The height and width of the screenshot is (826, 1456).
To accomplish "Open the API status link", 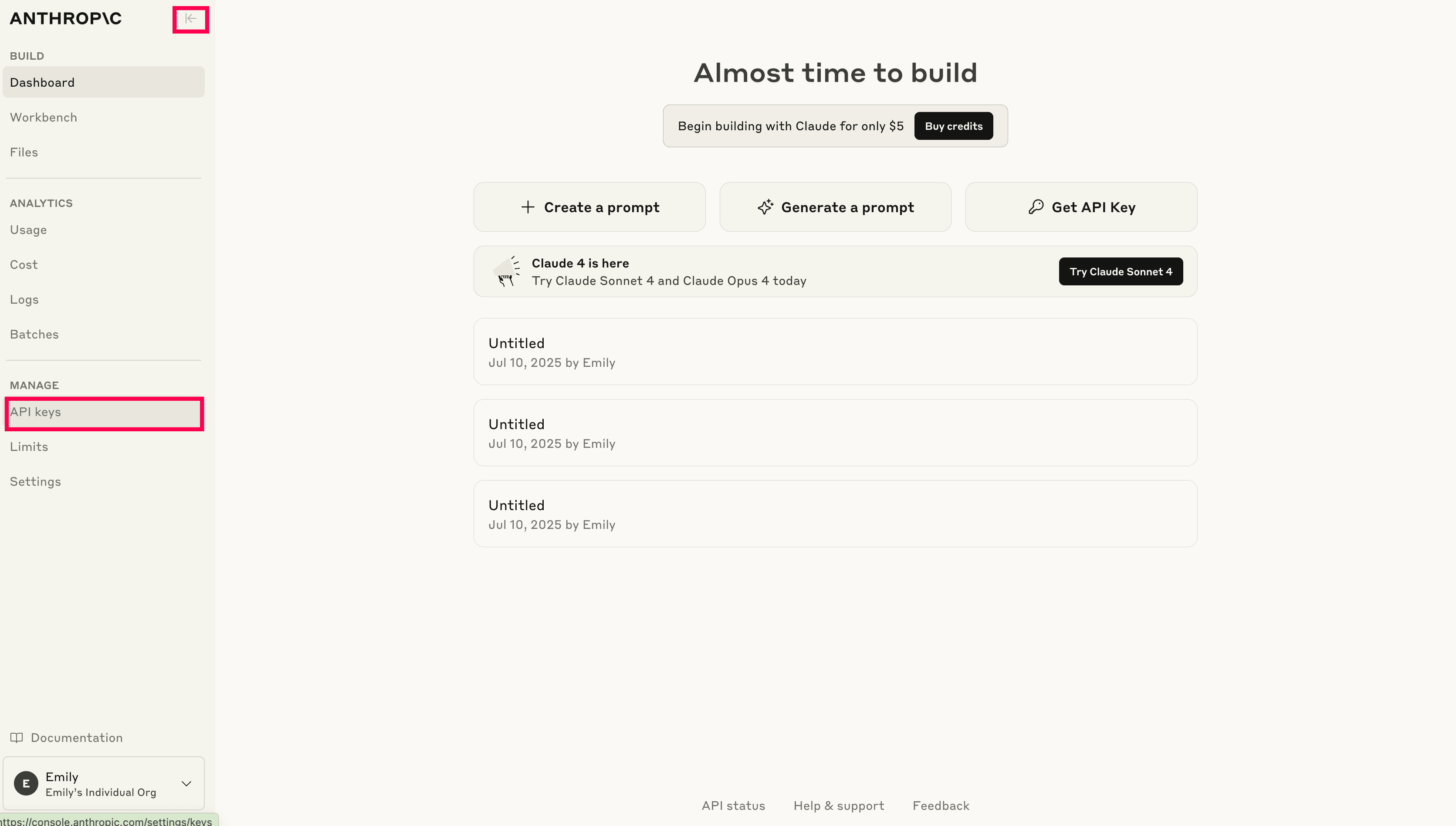I will (x=733, y=806).
